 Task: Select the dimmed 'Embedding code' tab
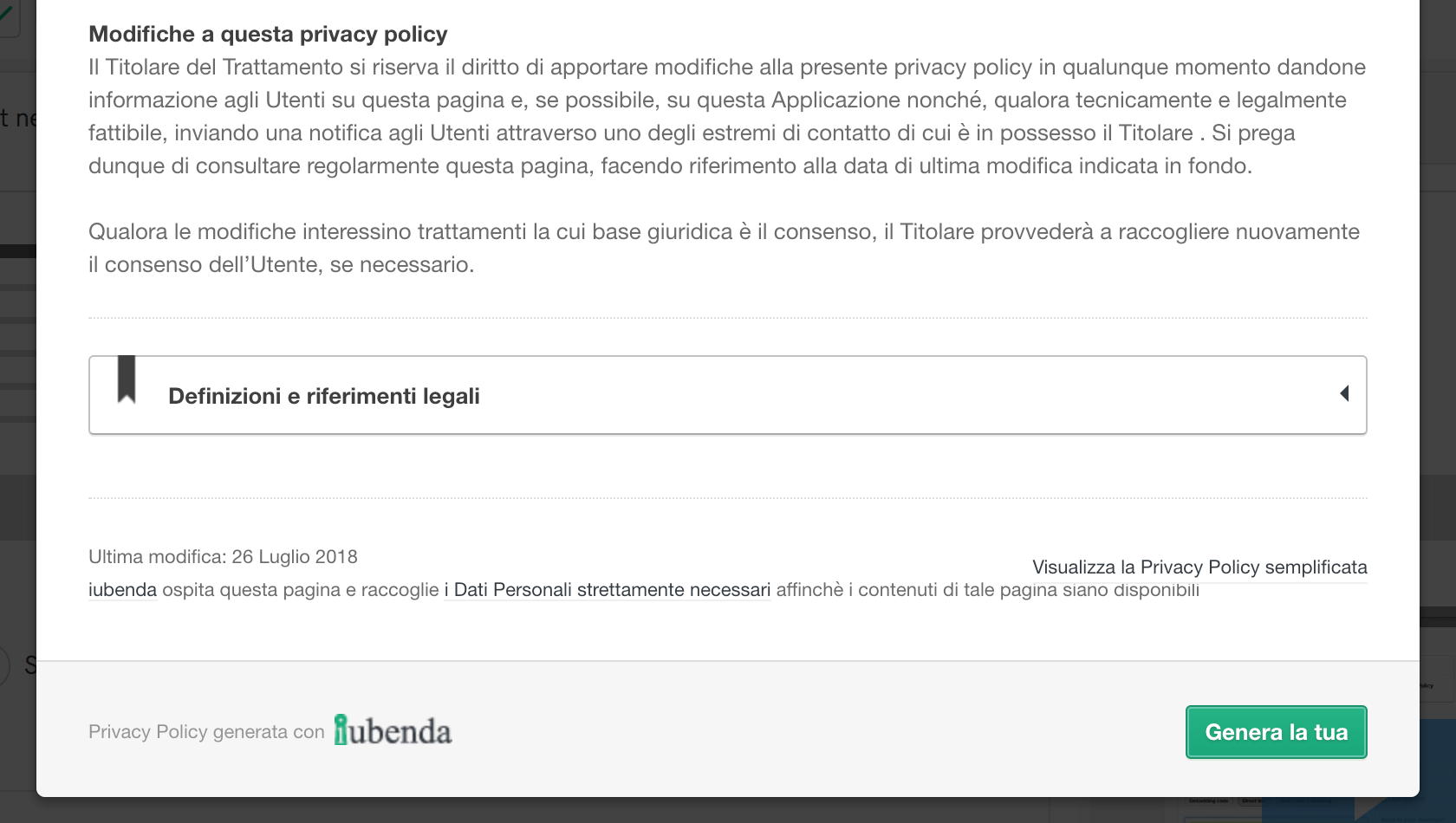tap(1209, 800)
